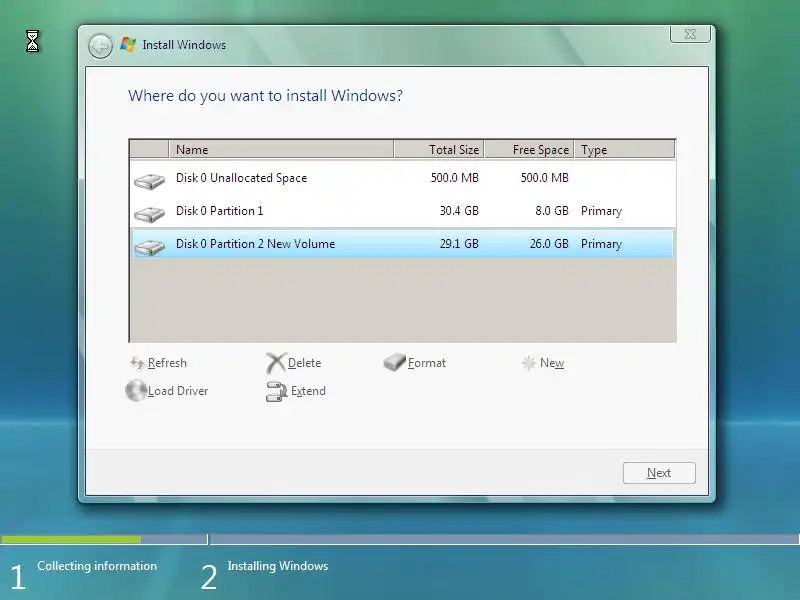Click Collecting information step label
The width and height of the screenshot is (800, 600).
[x=97, y=566]
